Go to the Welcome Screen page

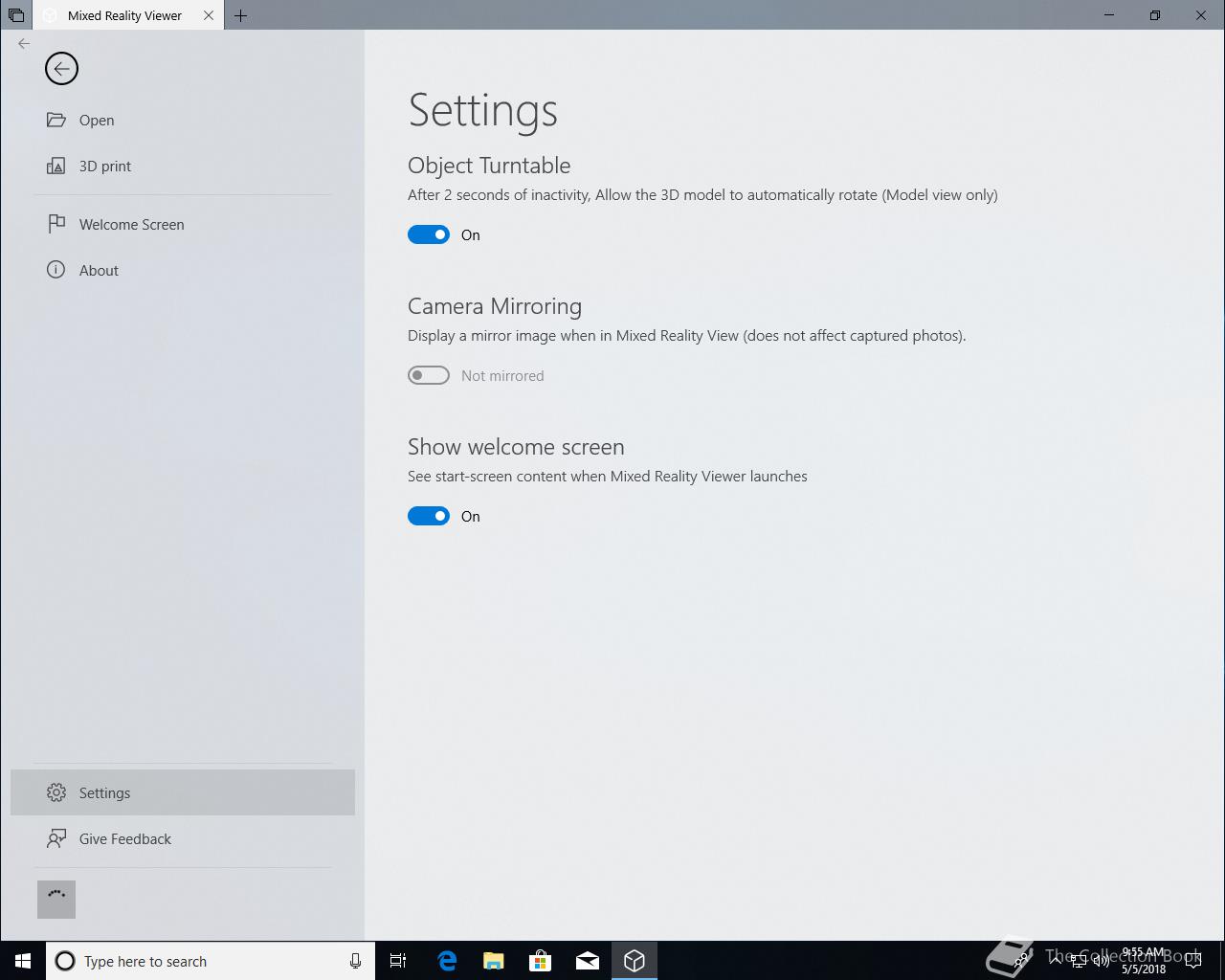coord(183,225)
